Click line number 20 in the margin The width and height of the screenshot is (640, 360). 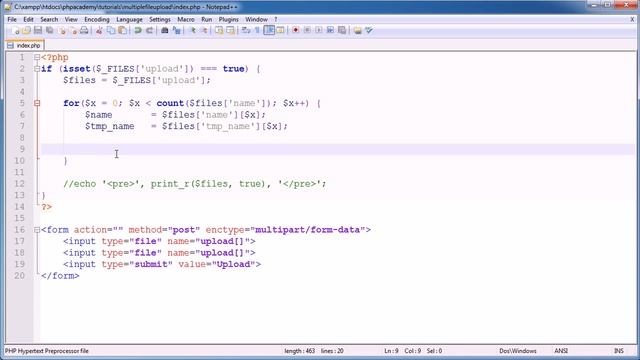tap(20, 276)
